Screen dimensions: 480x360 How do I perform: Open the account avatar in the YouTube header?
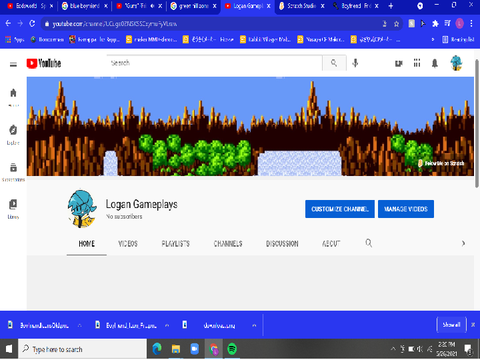click(456, 63)
